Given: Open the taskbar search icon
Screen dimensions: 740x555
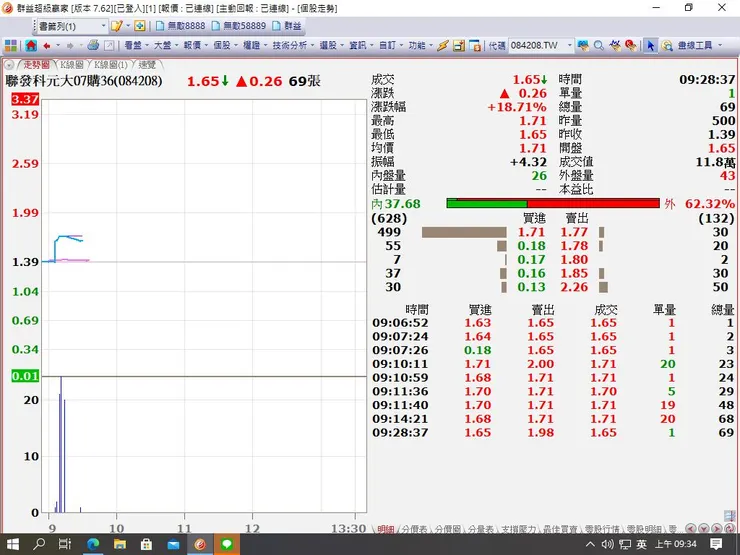Looking at the screenshot, I should (x=39, y=544).
